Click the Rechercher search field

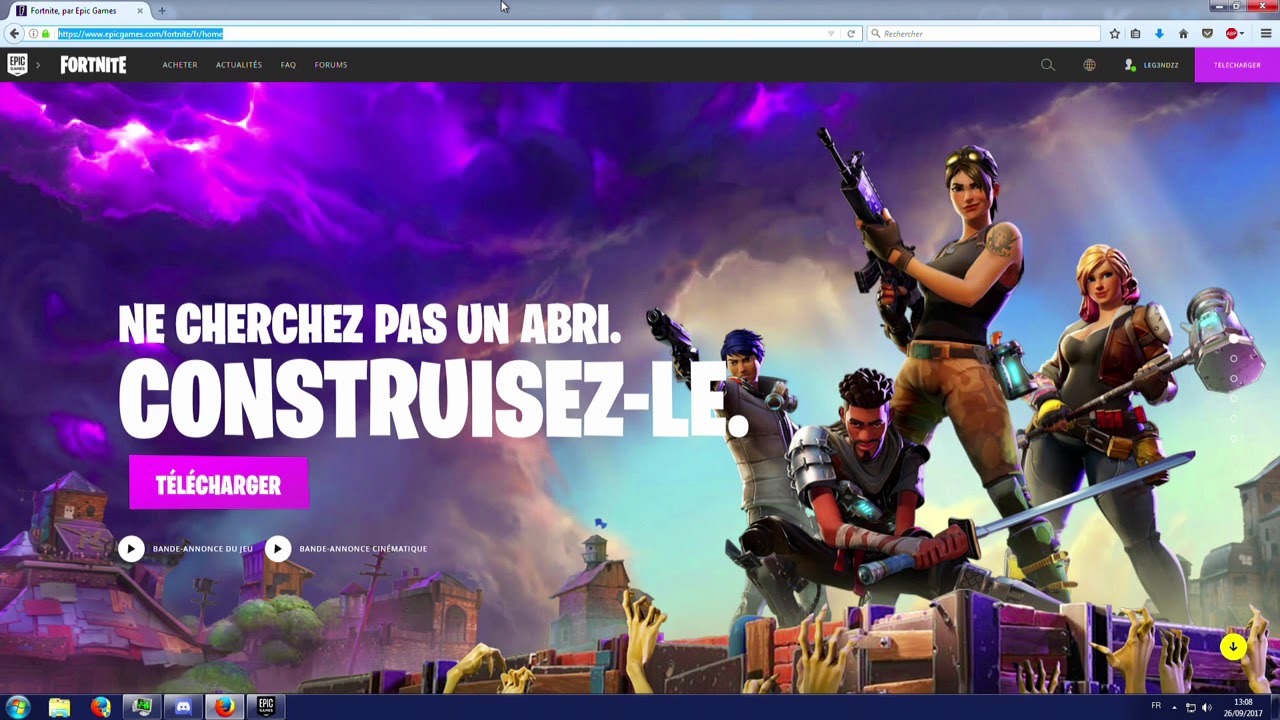pyautogui.click(x=983, y=33)
